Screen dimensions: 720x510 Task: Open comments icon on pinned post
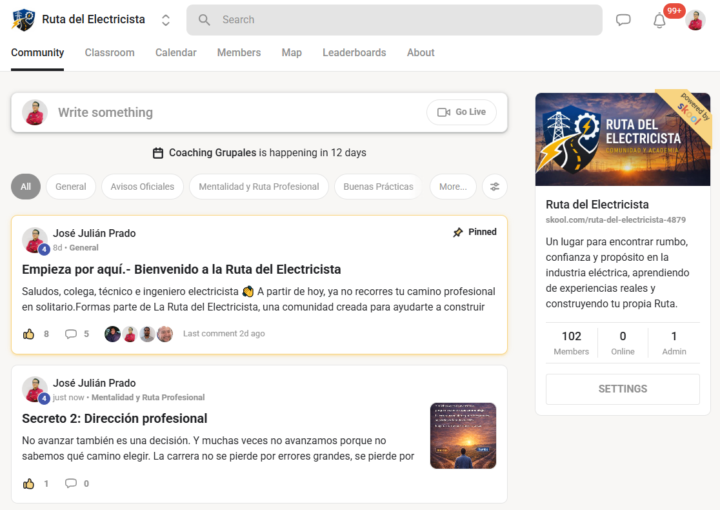[71, 334]
